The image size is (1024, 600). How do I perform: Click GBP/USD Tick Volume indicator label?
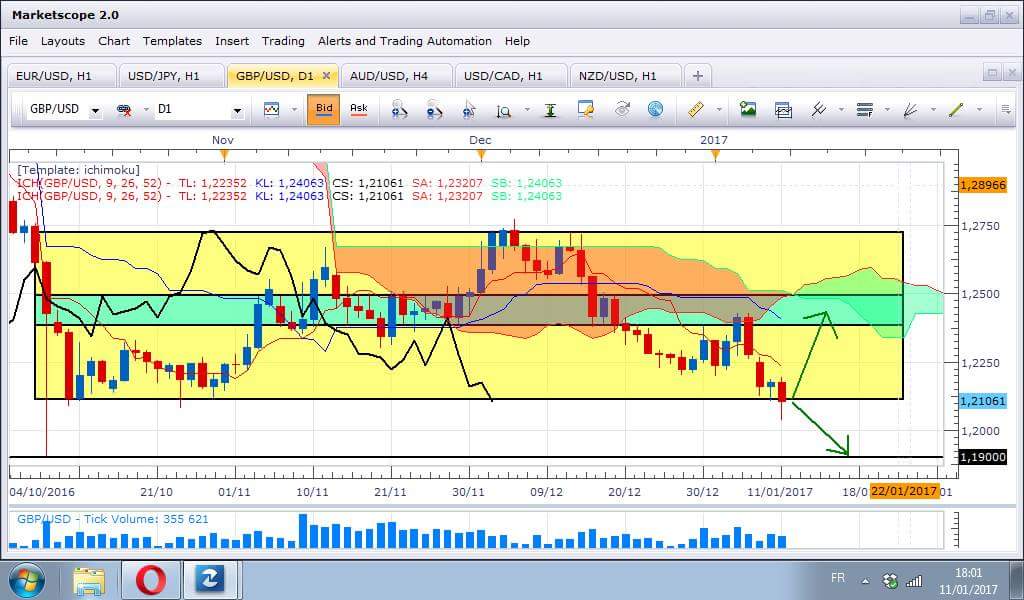(112, 519)
